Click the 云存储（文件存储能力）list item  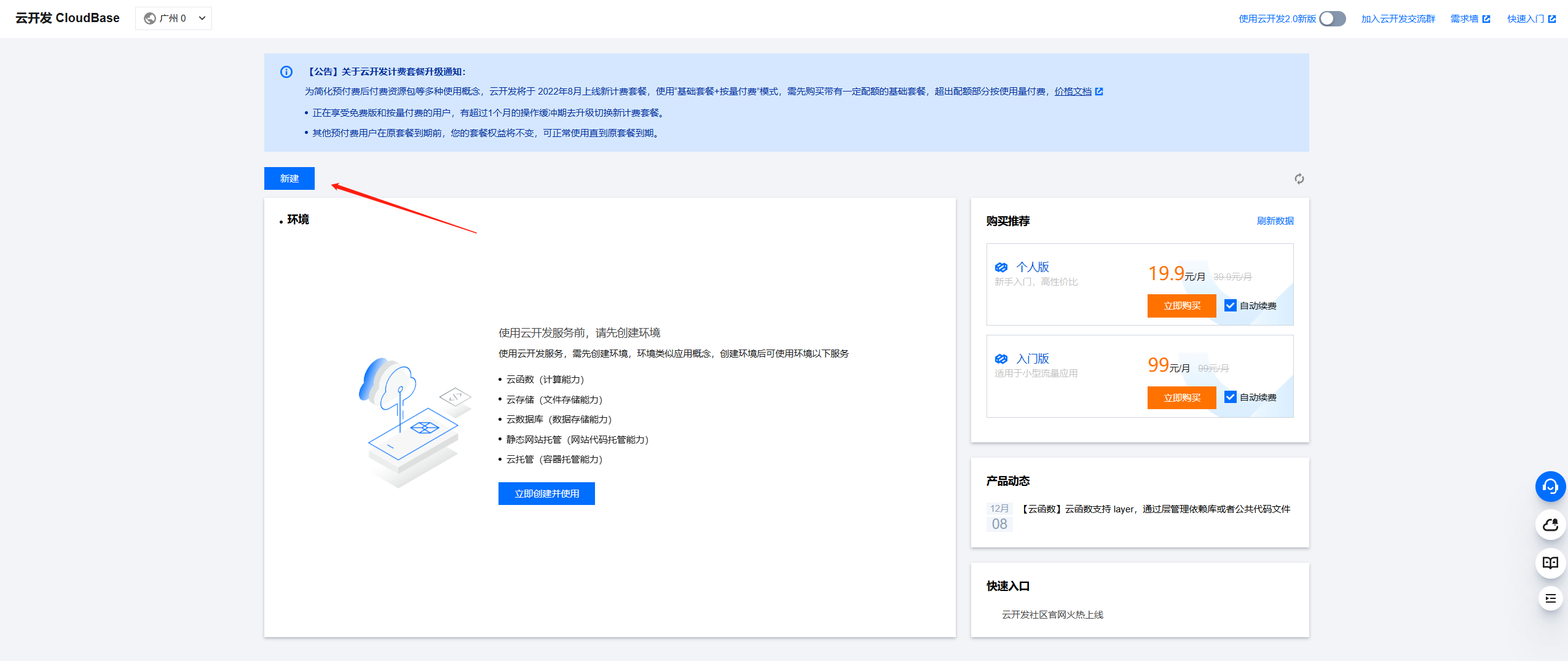554,400
